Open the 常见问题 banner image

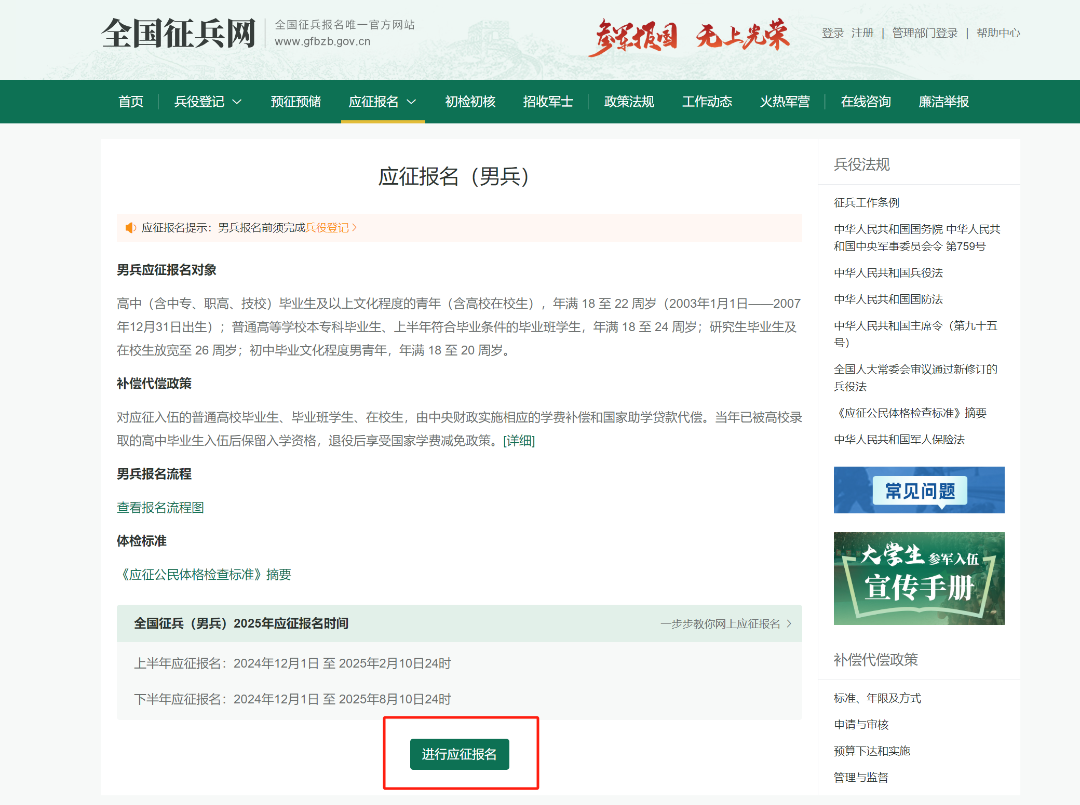pyautogui.click(x=919, y=490)
